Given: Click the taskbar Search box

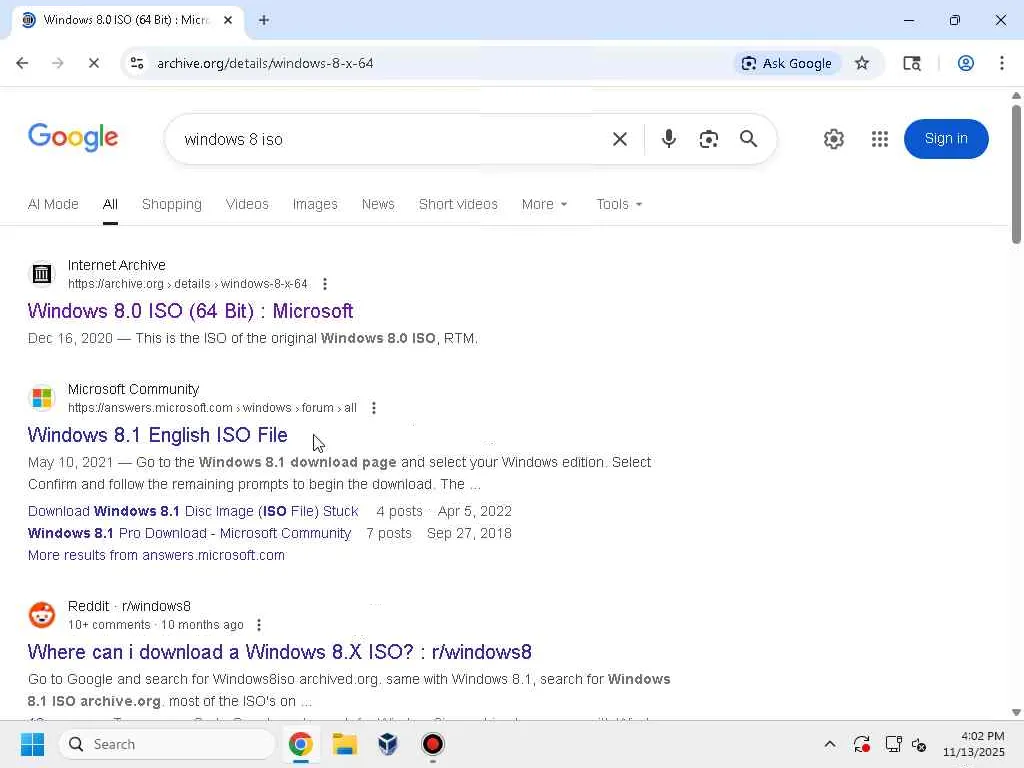Looking at the screenshot, I should point(167,744).
